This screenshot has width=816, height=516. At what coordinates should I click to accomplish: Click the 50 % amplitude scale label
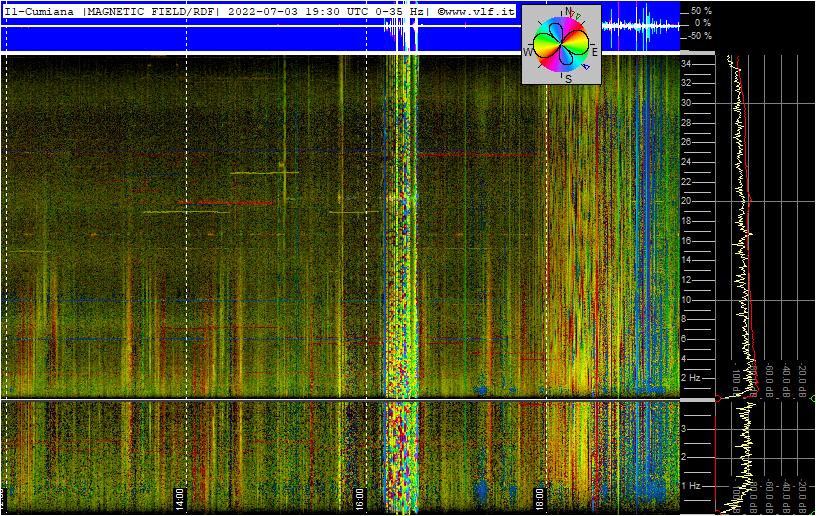coord(702,11)
